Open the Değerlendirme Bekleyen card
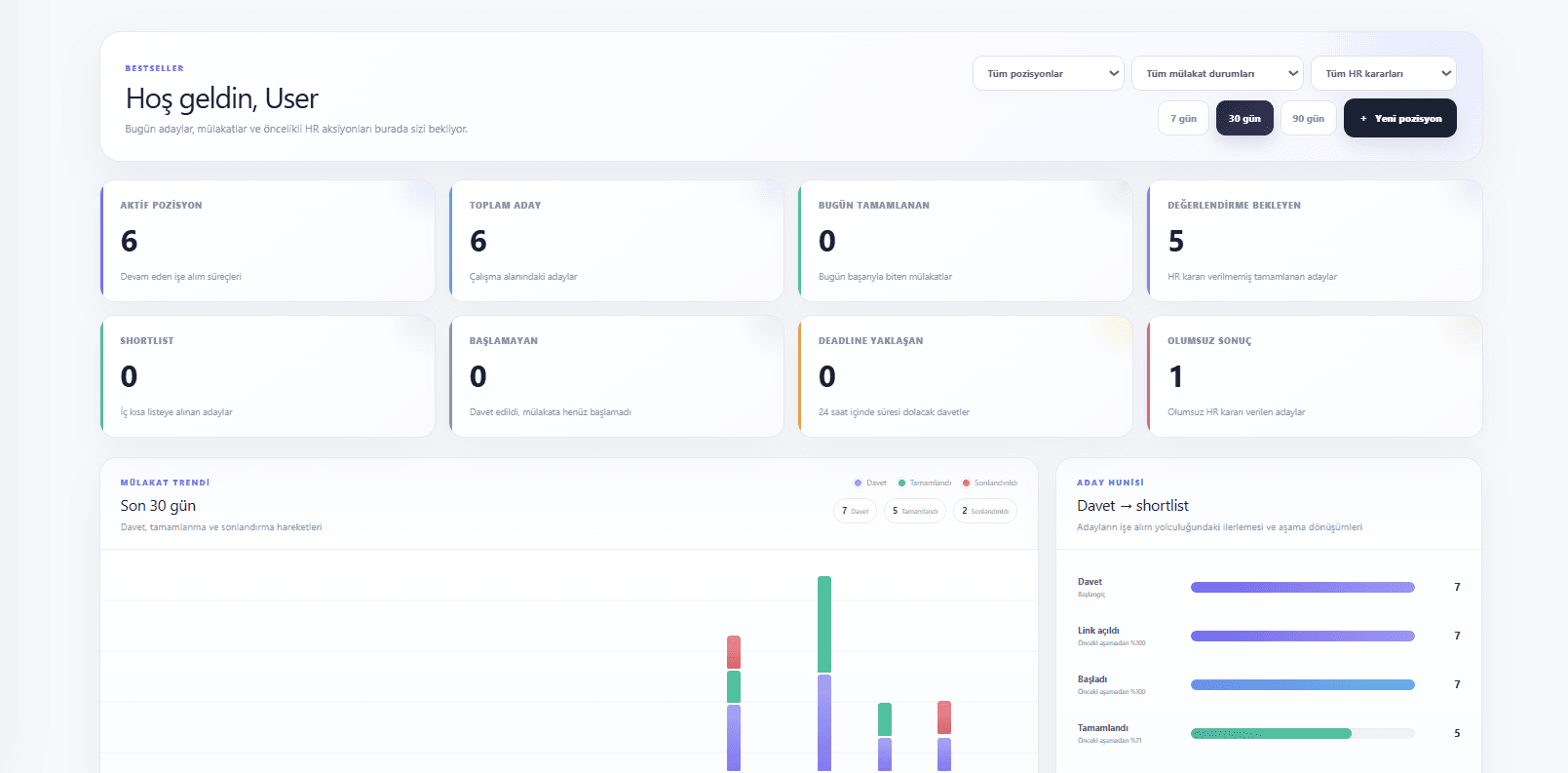1568x773 pixels. [x=1315, y=241]
